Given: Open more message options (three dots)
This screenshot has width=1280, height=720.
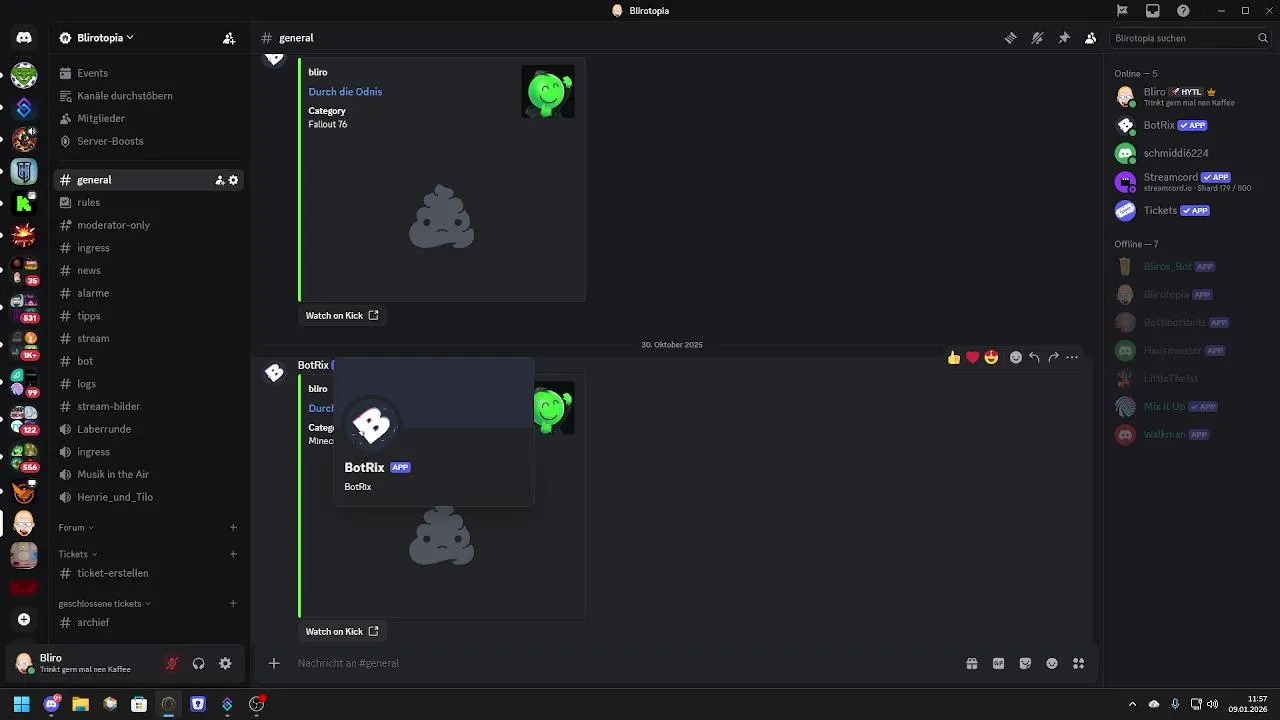Looking at the screenshot, I should click(x=1072, y=357).
